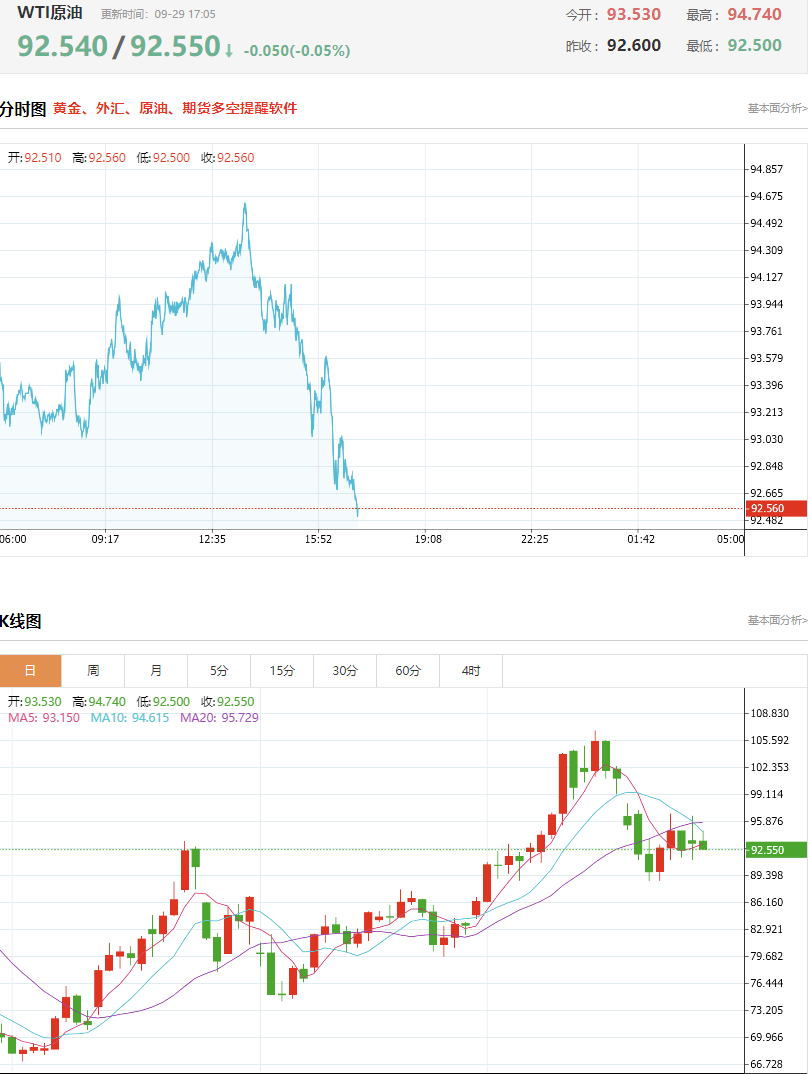The width and height of the screenshot is (808, 1074).
Task: Click the 108.830 K-line axis label
Action: 770,713
